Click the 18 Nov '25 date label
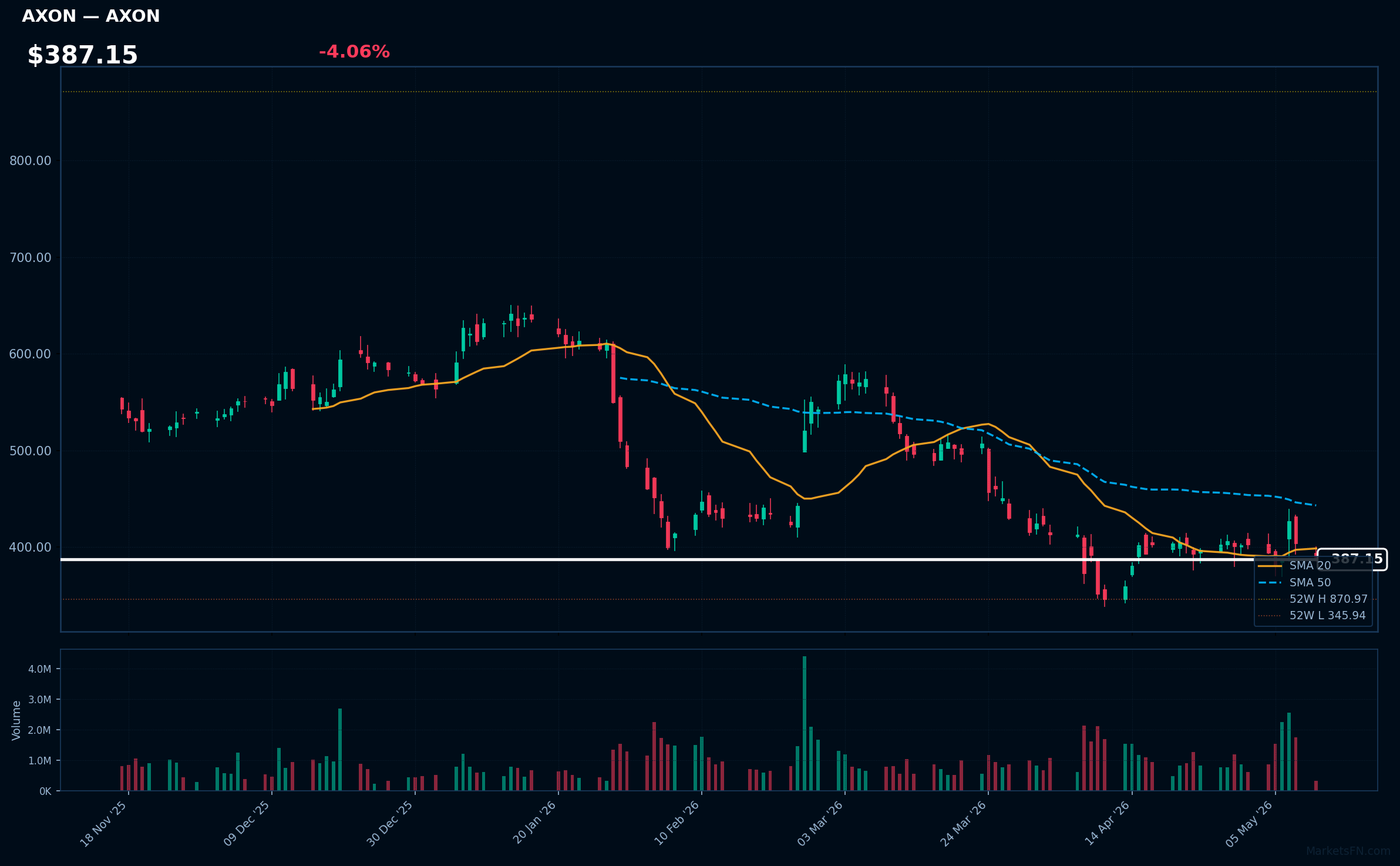The width and height of the screenshot is (1400, 866). (x=103, y=824)
